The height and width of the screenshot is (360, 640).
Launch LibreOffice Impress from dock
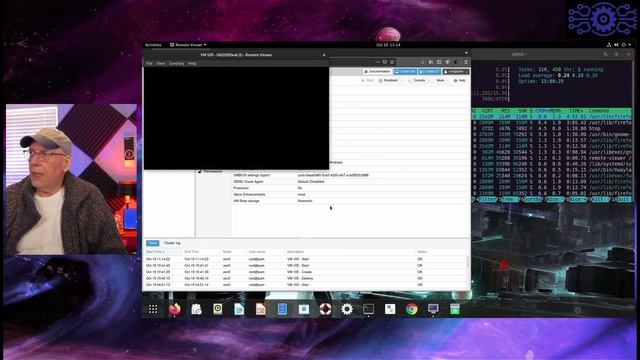tap(260, 309)
